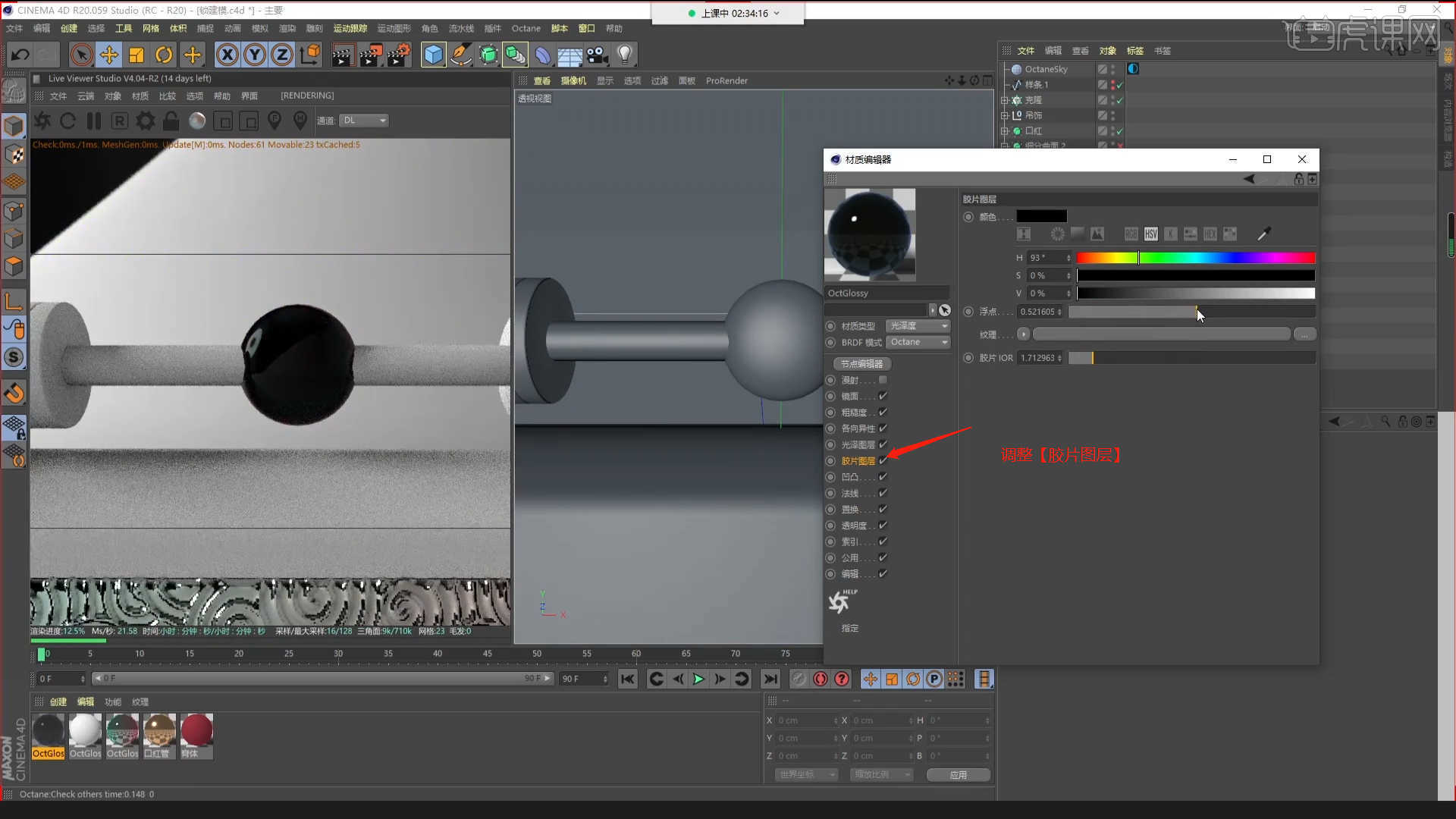Go to the end of animation
The height and width of the screenshot is (819, 1456).
(770, 679)
